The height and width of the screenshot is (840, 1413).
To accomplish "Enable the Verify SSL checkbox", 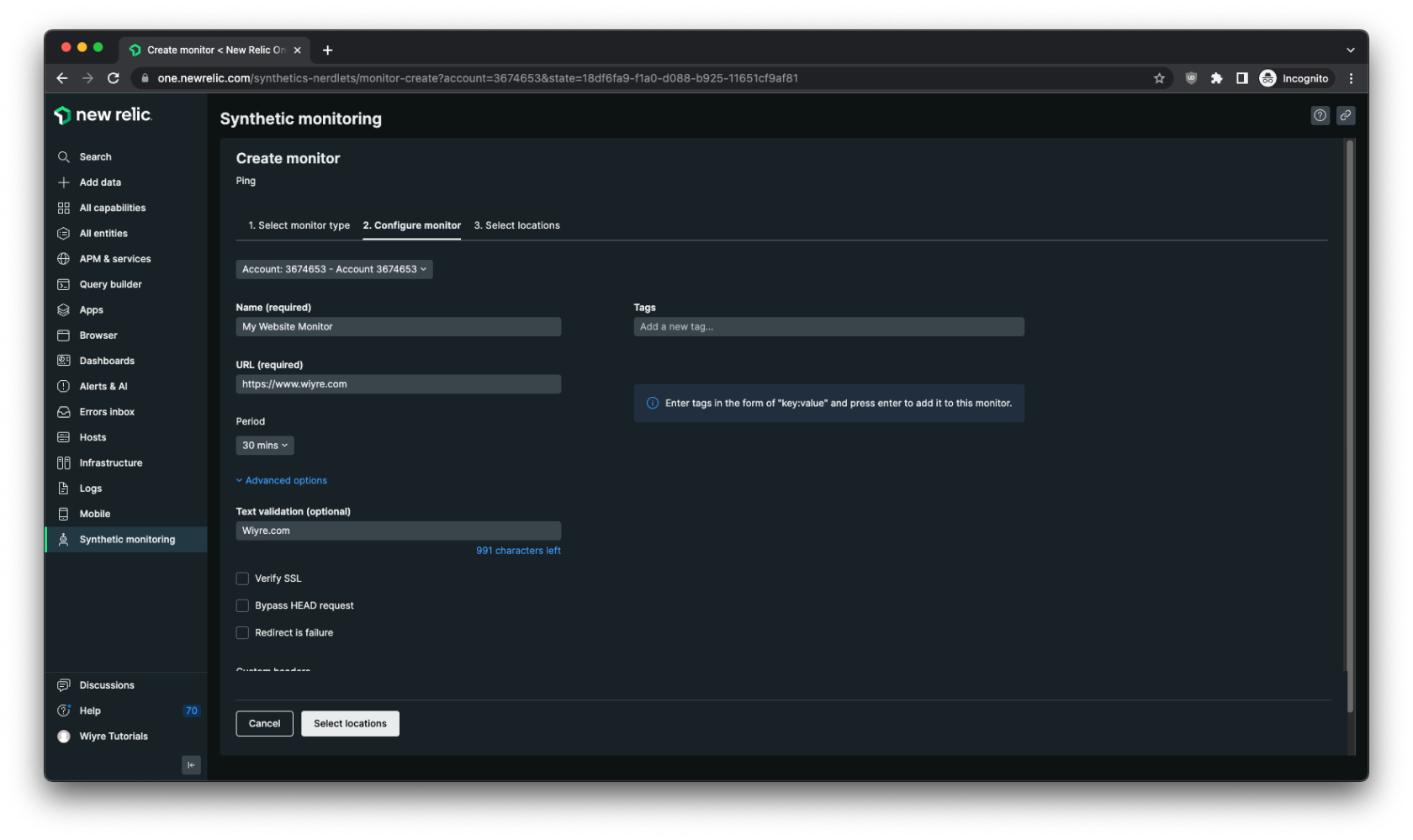I will coord(242,578).
